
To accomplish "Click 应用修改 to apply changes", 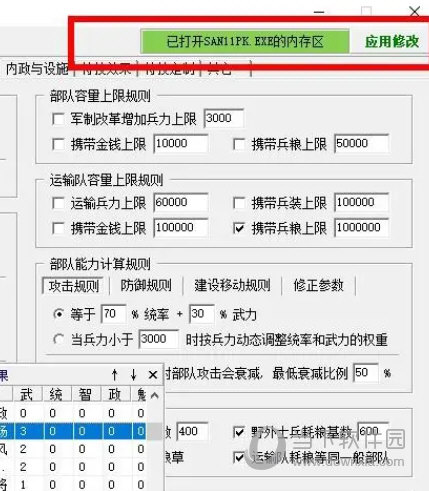I will 392,42.
